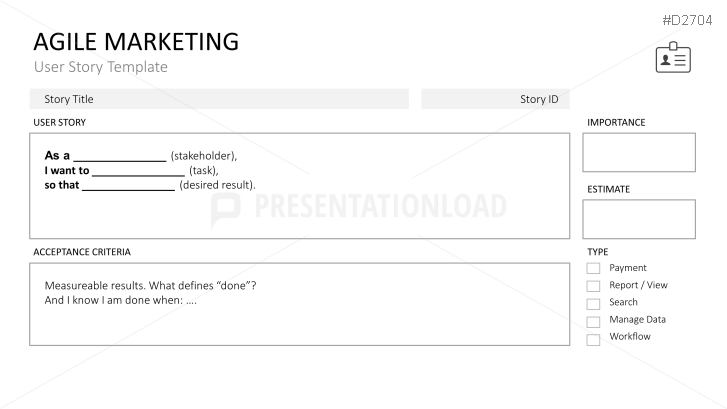Enable the Search type checkbox
Image resolution: width=727 pixels, height=409 pixels.
(593, 304)
